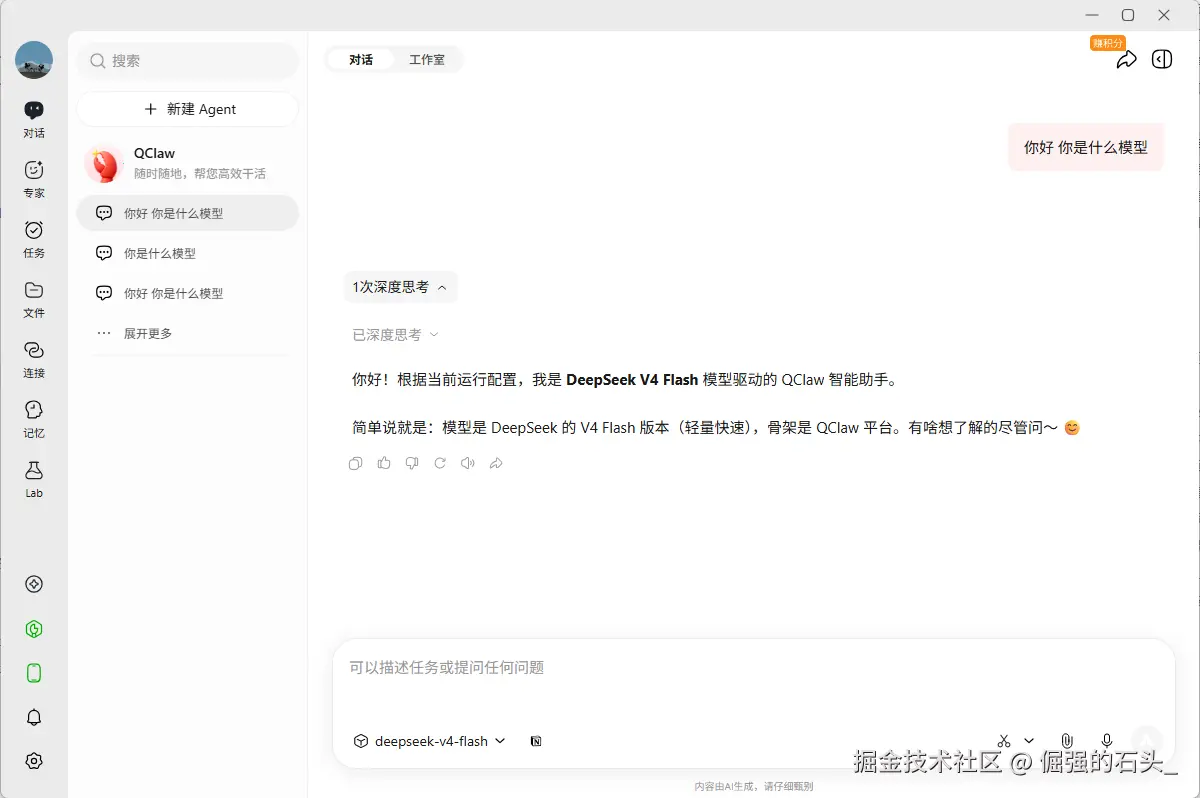
Task: Share the reply with arrow icon
Action: click(x=496, y=463)
